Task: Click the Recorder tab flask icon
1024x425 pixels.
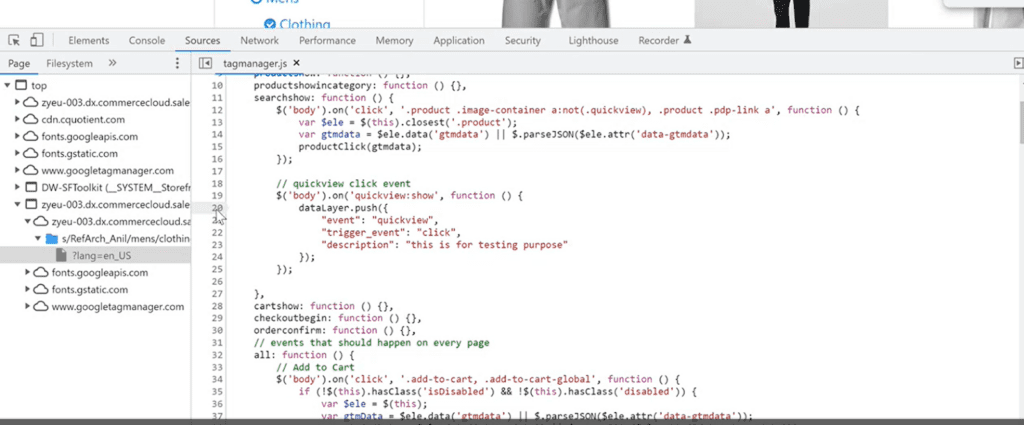Action: 686,41
